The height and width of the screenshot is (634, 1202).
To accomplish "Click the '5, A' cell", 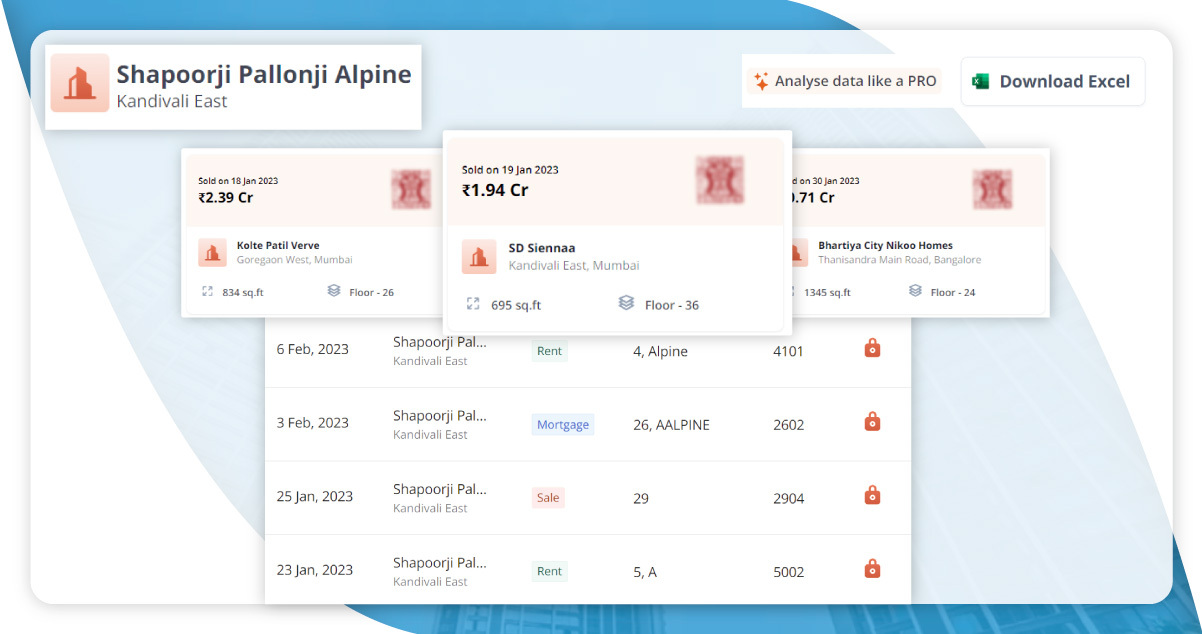I will [x=645, y=571].
